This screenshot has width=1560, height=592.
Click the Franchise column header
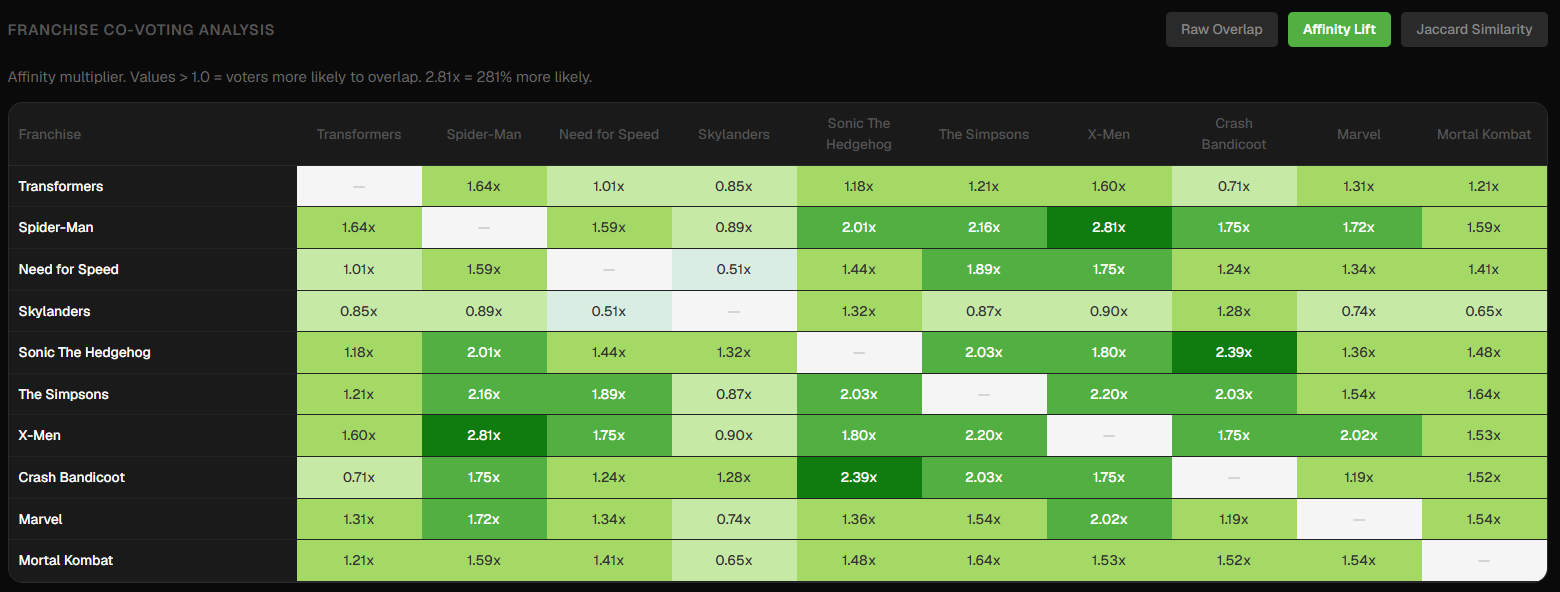(x=50, y=134)
